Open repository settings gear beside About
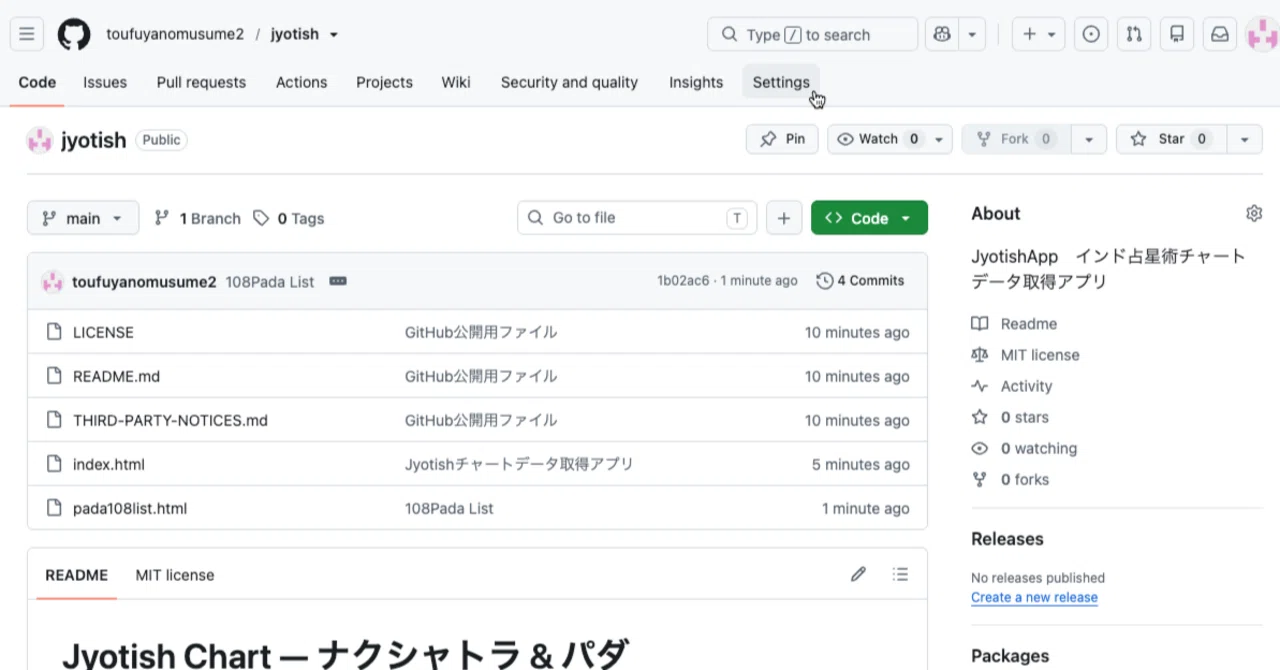 tap(1254, 213)
